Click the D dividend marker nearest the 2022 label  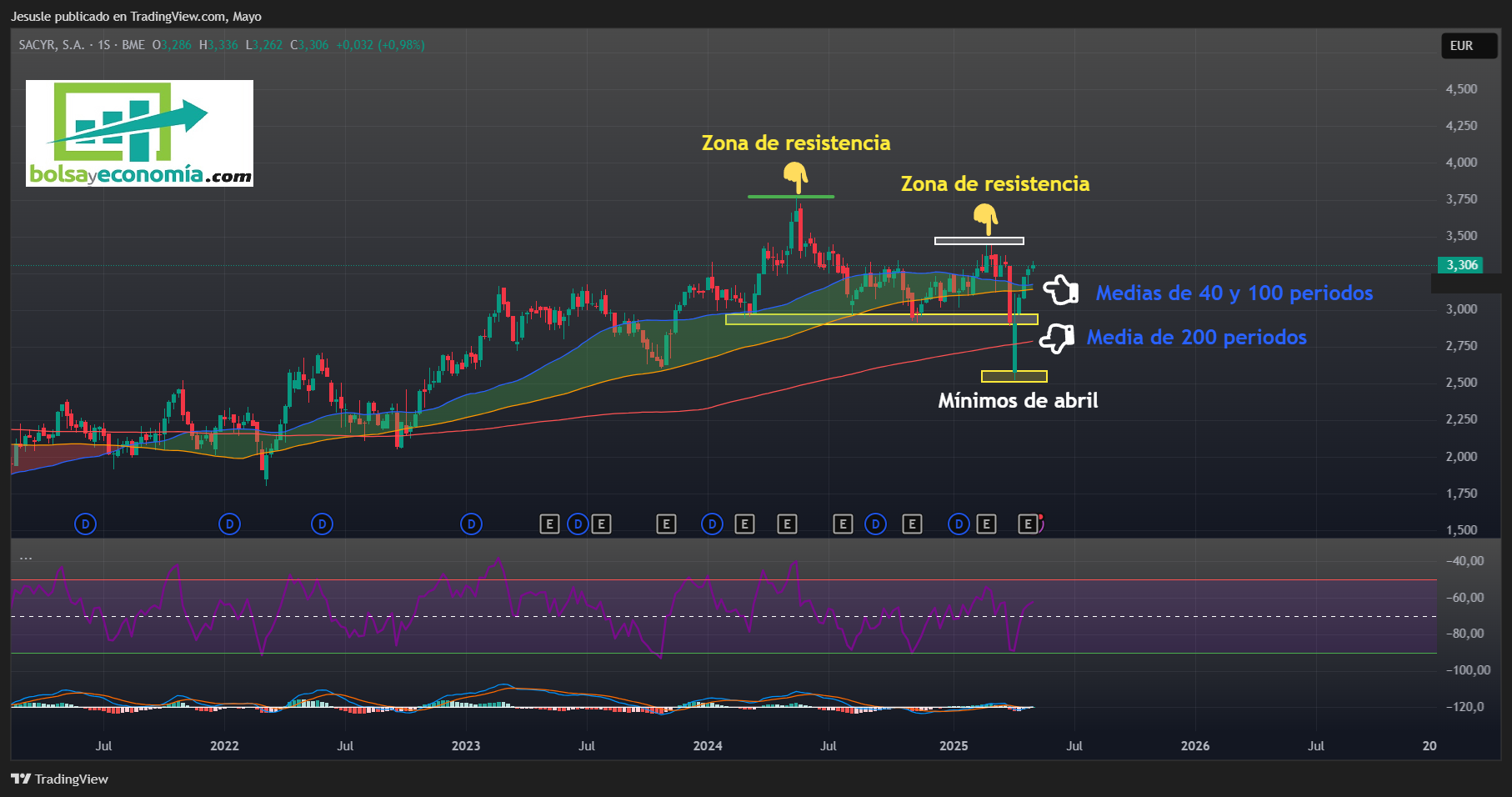(229, 524)
